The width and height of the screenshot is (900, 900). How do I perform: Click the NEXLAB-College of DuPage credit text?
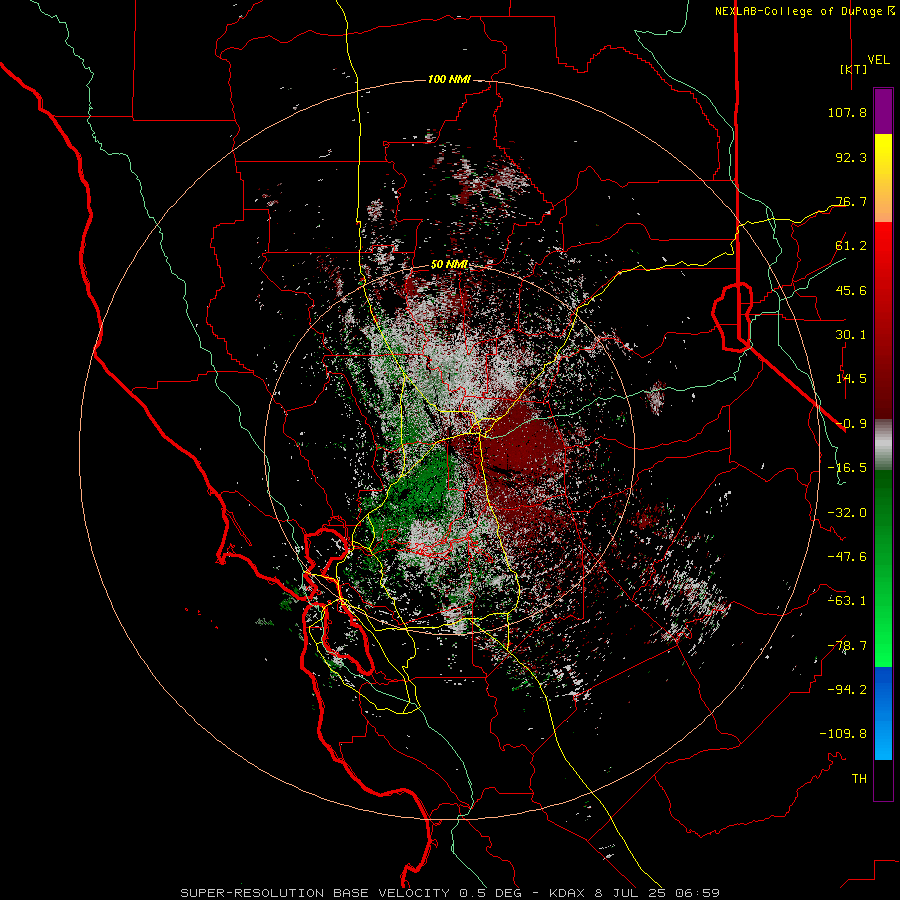pyautogui.click(x=805, y=11)
